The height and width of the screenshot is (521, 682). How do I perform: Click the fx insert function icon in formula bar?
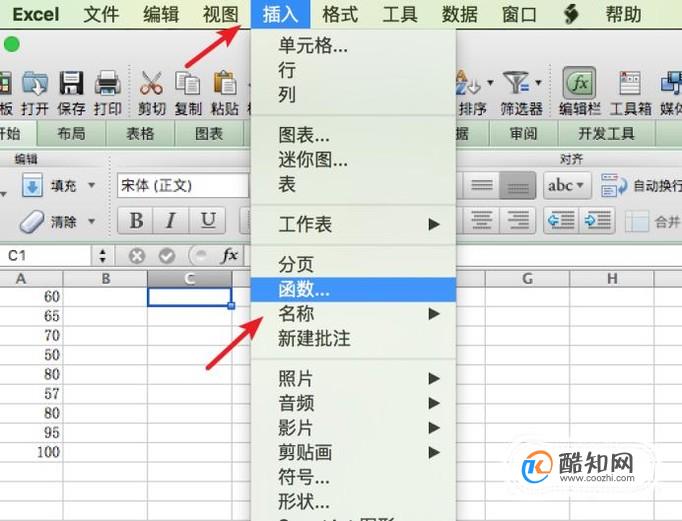tap(229, 255)
